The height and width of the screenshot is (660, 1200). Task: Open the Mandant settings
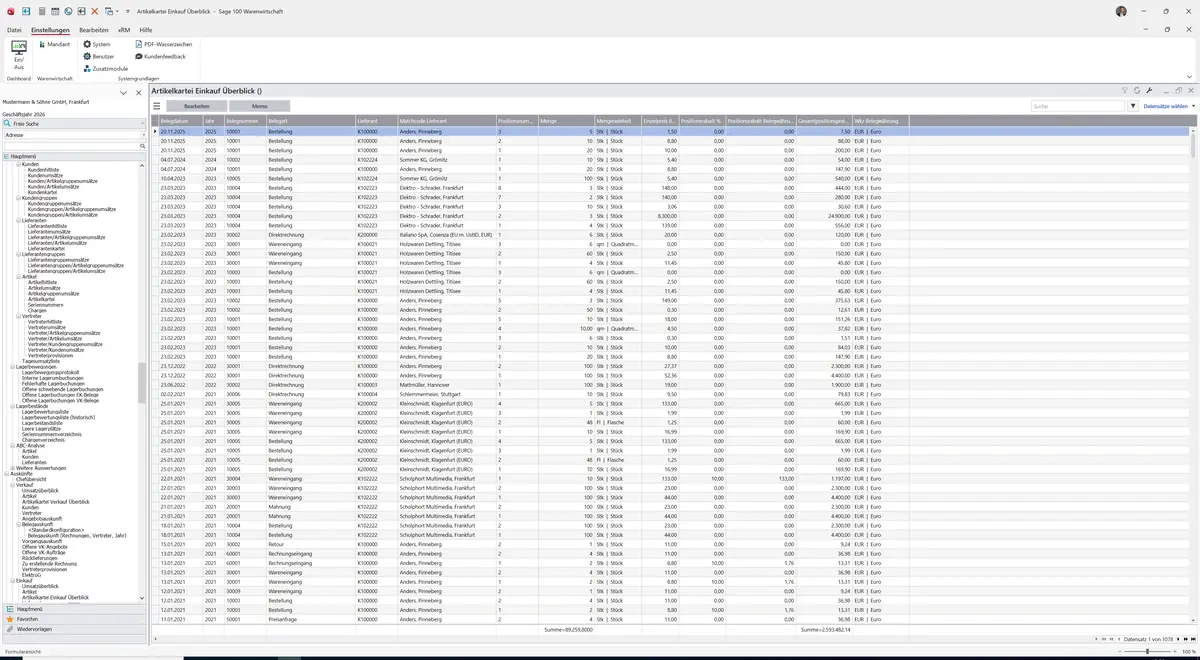(53, 45)
